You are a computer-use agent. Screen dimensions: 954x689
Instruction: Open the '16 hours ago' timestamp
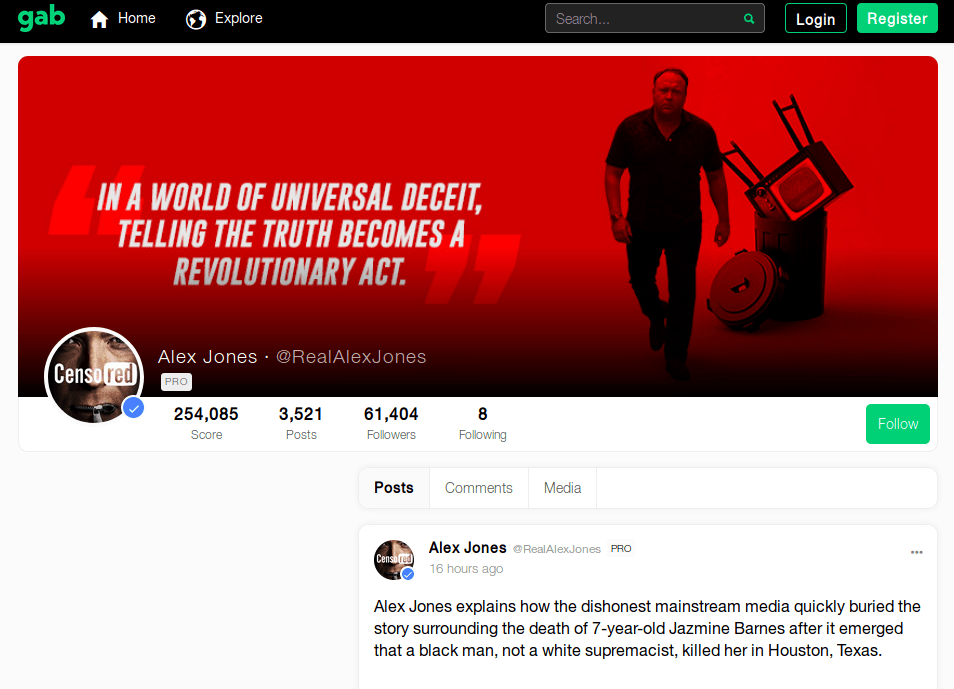tap(466, 568)
